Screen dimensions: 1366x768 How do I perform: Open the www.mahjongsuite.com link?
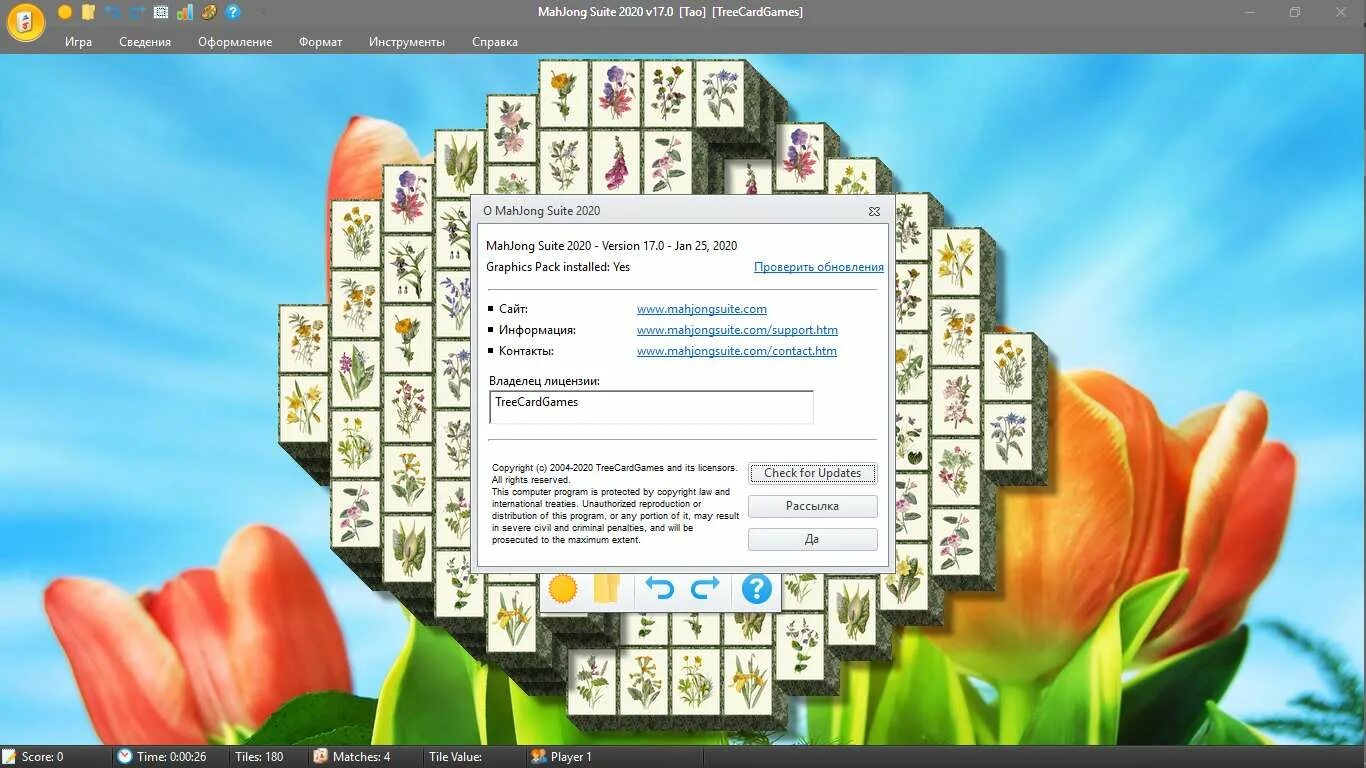pyautogui.click(x=702, y=309)
